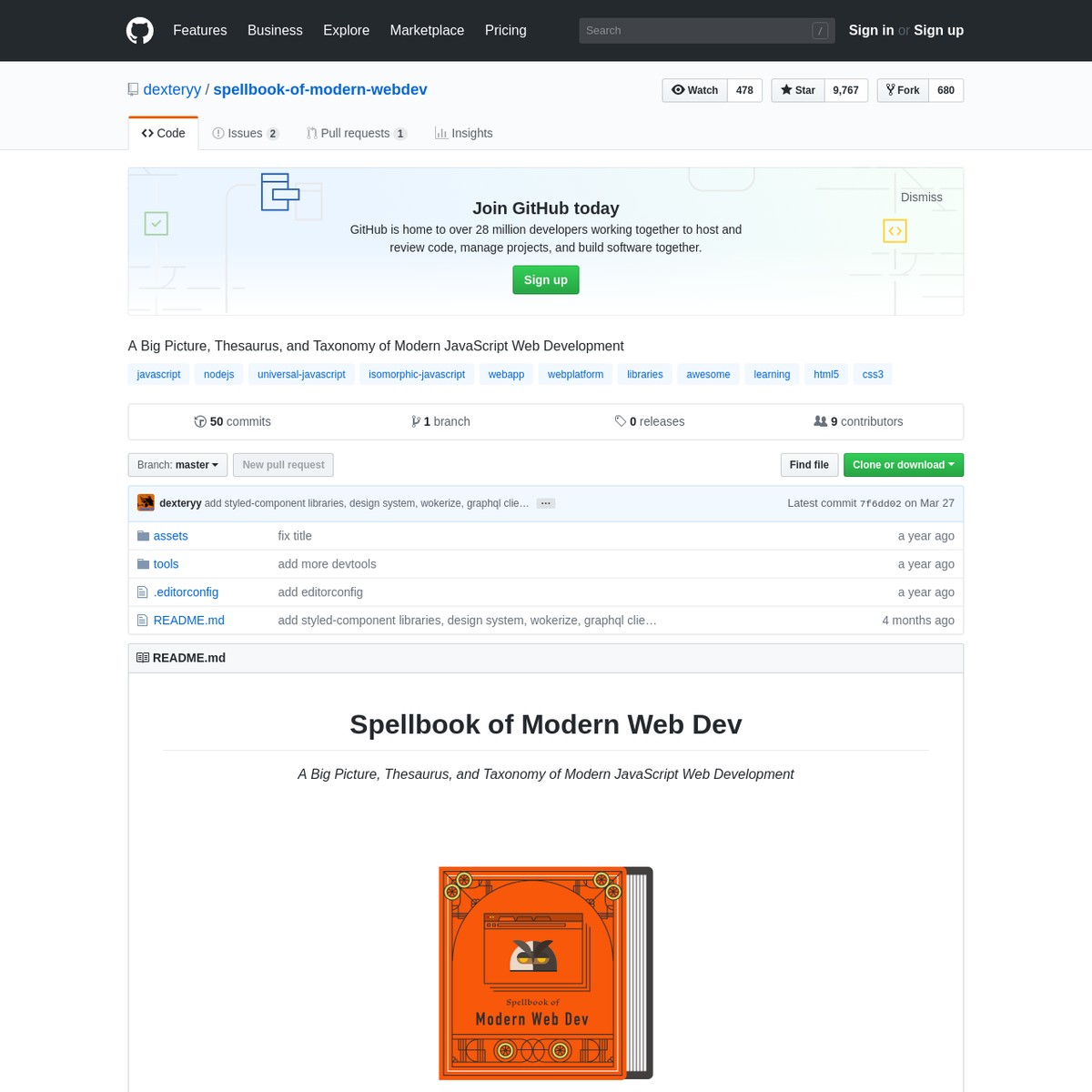Click the webapp topic tag
1092x1092 pixels.
click(506, 375)
